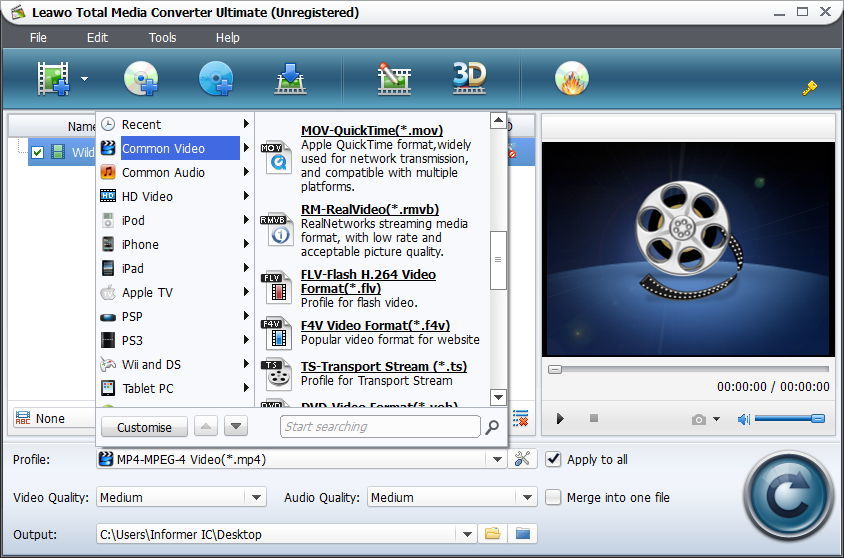
Task: Toggle Merge into one file checkbox
Action: pyautogui.click(x=553, y=497)
